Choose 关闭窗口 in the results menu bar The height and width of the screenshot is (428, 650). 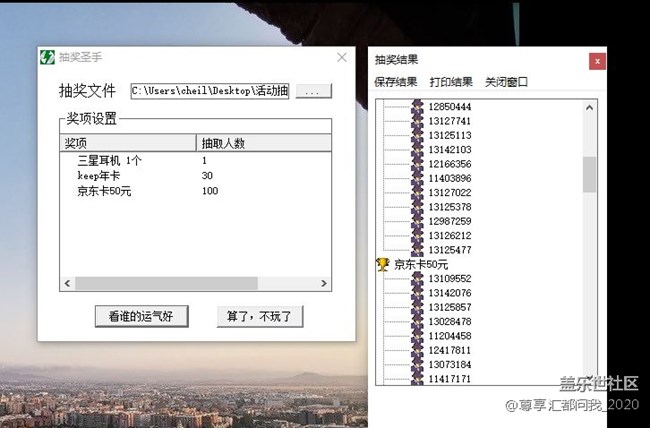pos(507,82)
